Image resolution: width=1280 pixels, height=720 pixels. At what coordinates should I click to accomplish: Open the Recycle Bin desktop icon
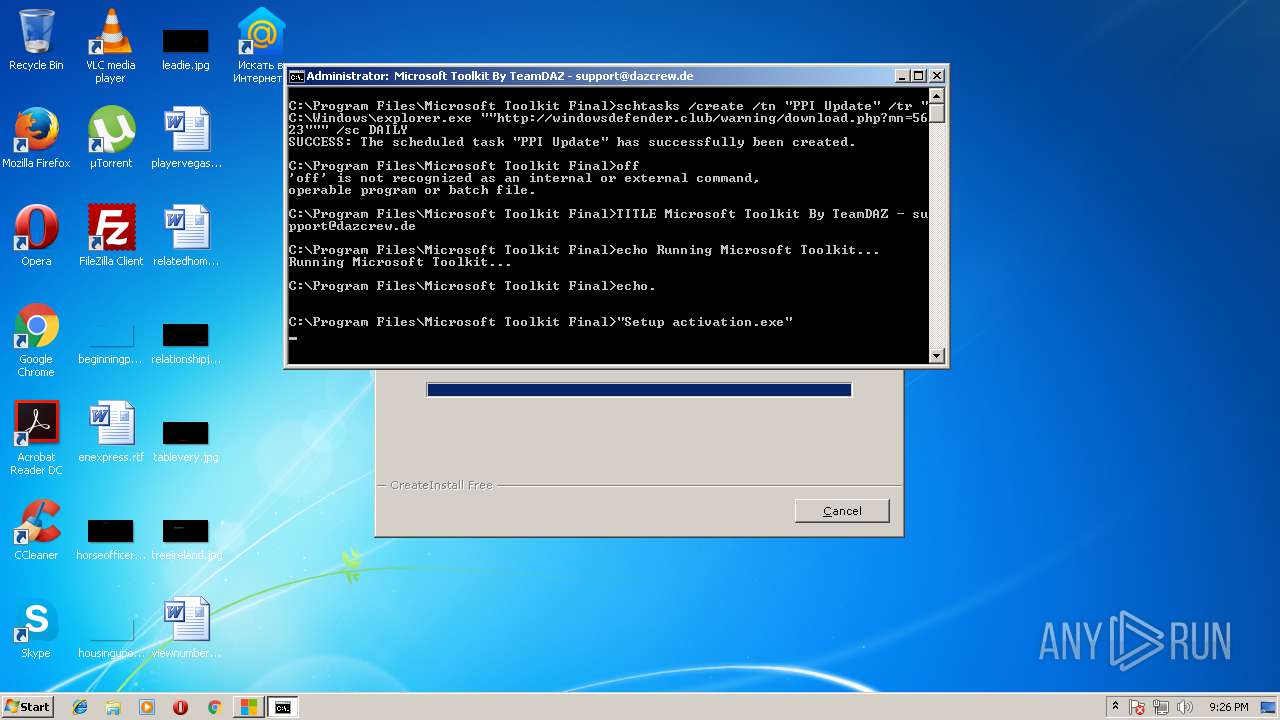[36, 40]
